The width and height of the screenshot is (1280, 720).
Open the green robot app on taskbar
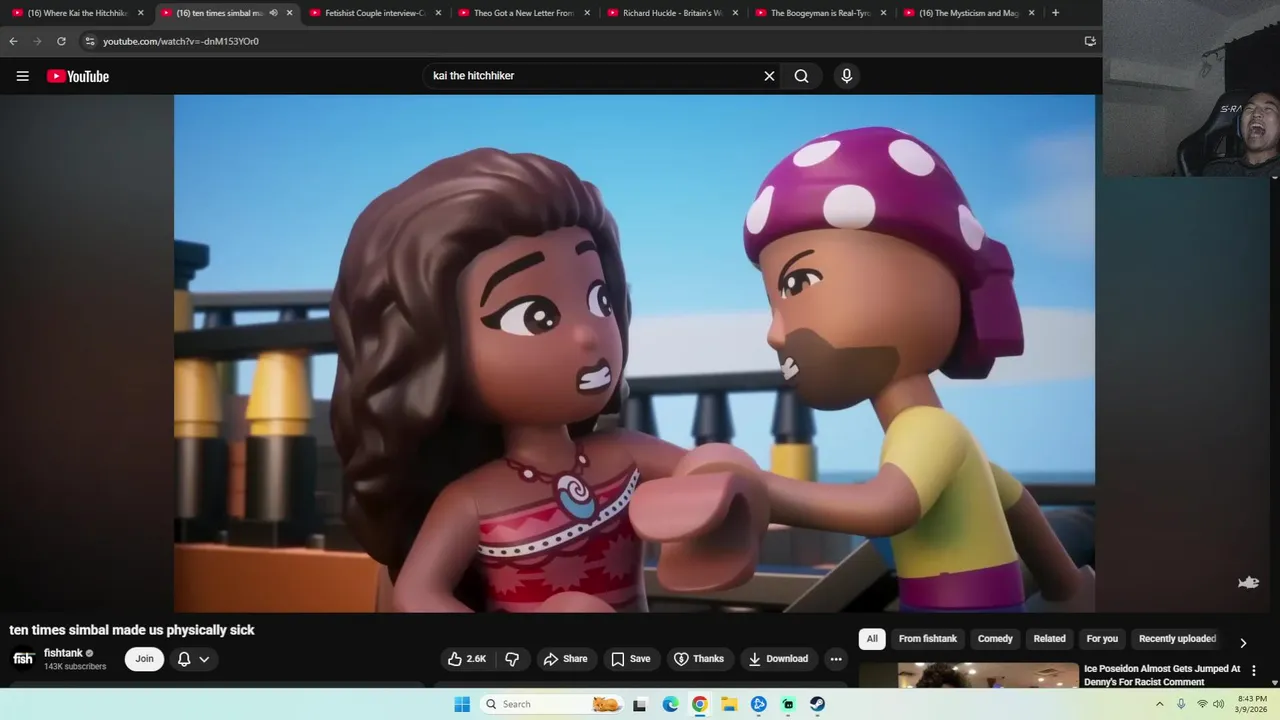(x=788, y=704)
